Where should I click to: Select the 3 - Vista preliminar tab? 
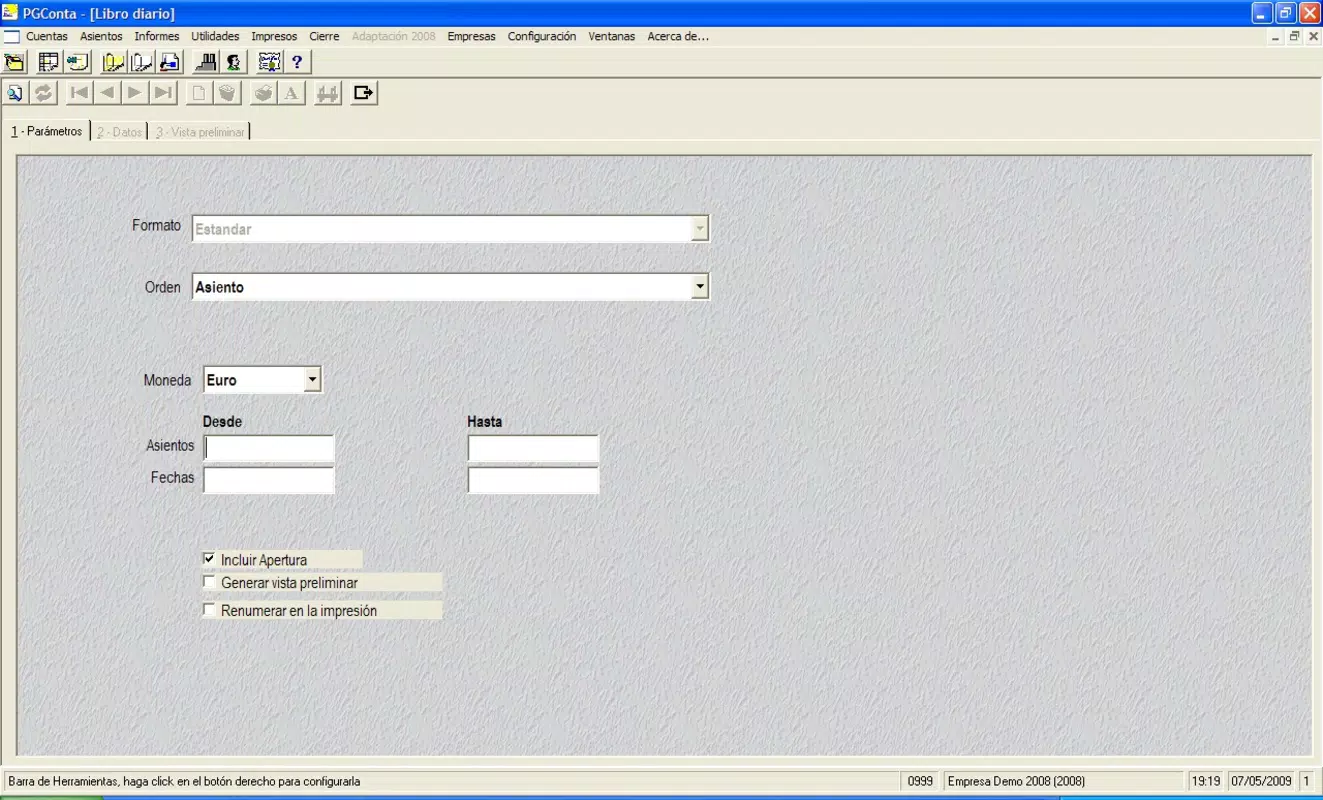pyautogui.click(x=200, y=132)
